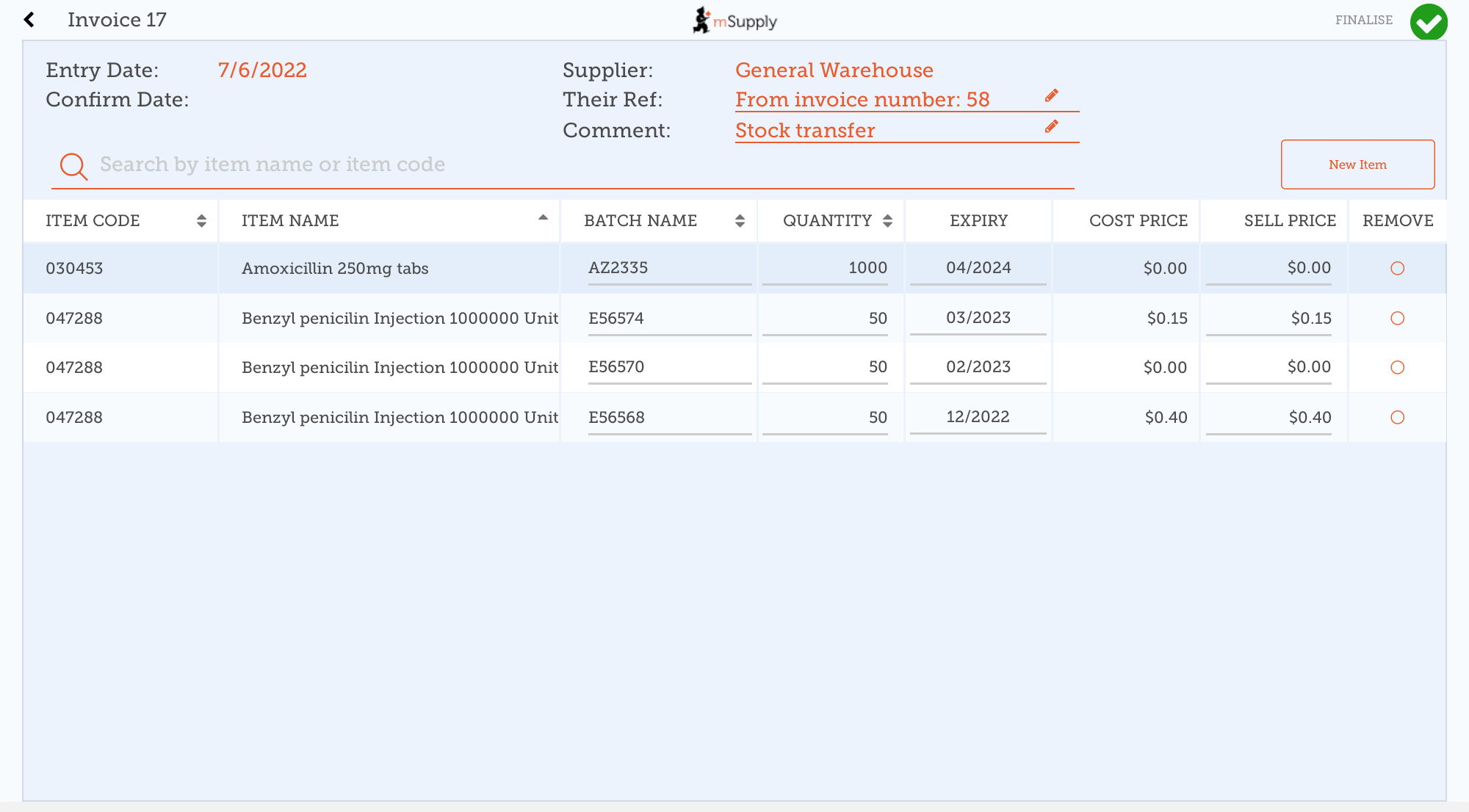Click pencil icon beside Comment field
This screenshot has height=812, width=1469.
pyautogui.click(x=1051, y=127)
